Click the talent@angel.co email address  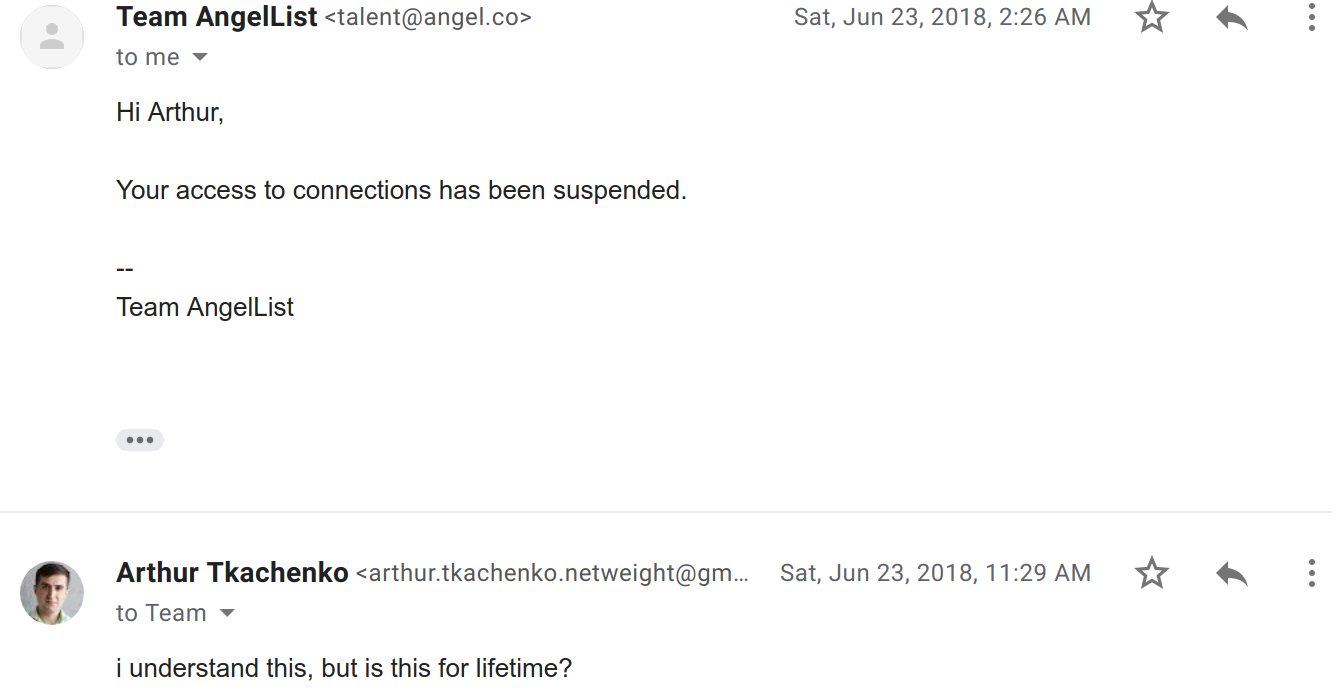428,18
